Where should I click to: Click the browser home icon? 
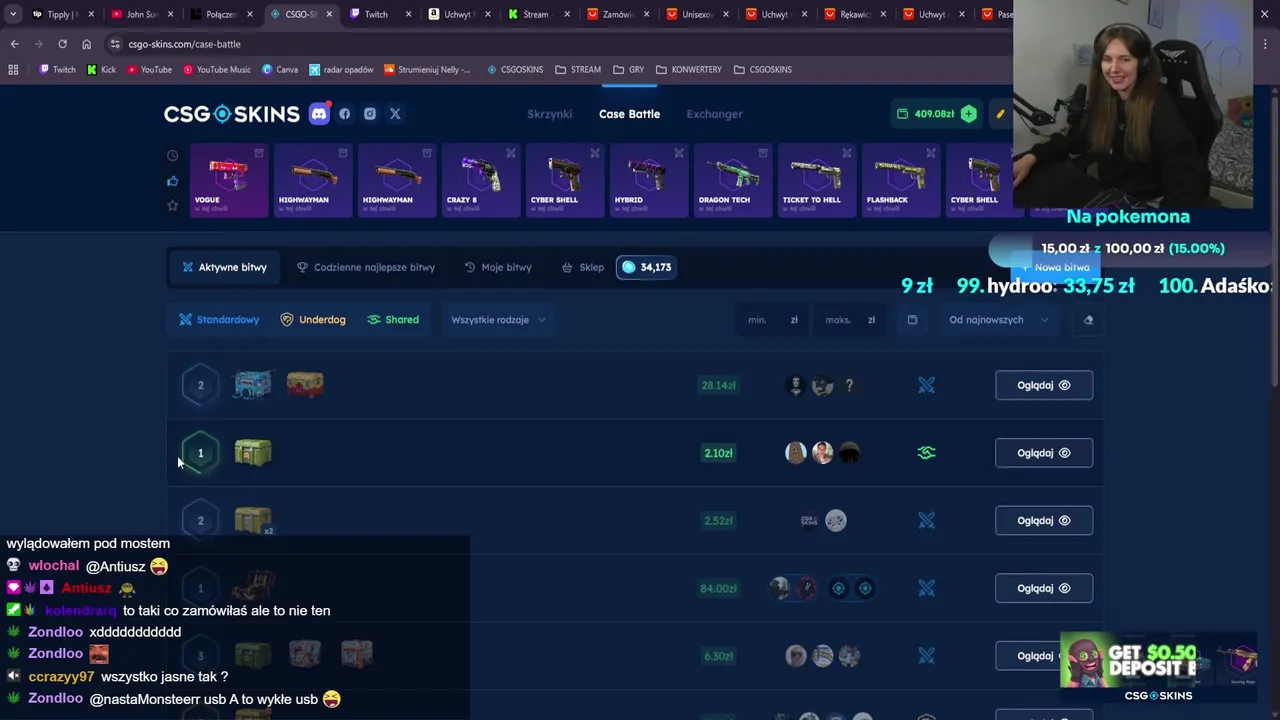[x=86, y=44]
